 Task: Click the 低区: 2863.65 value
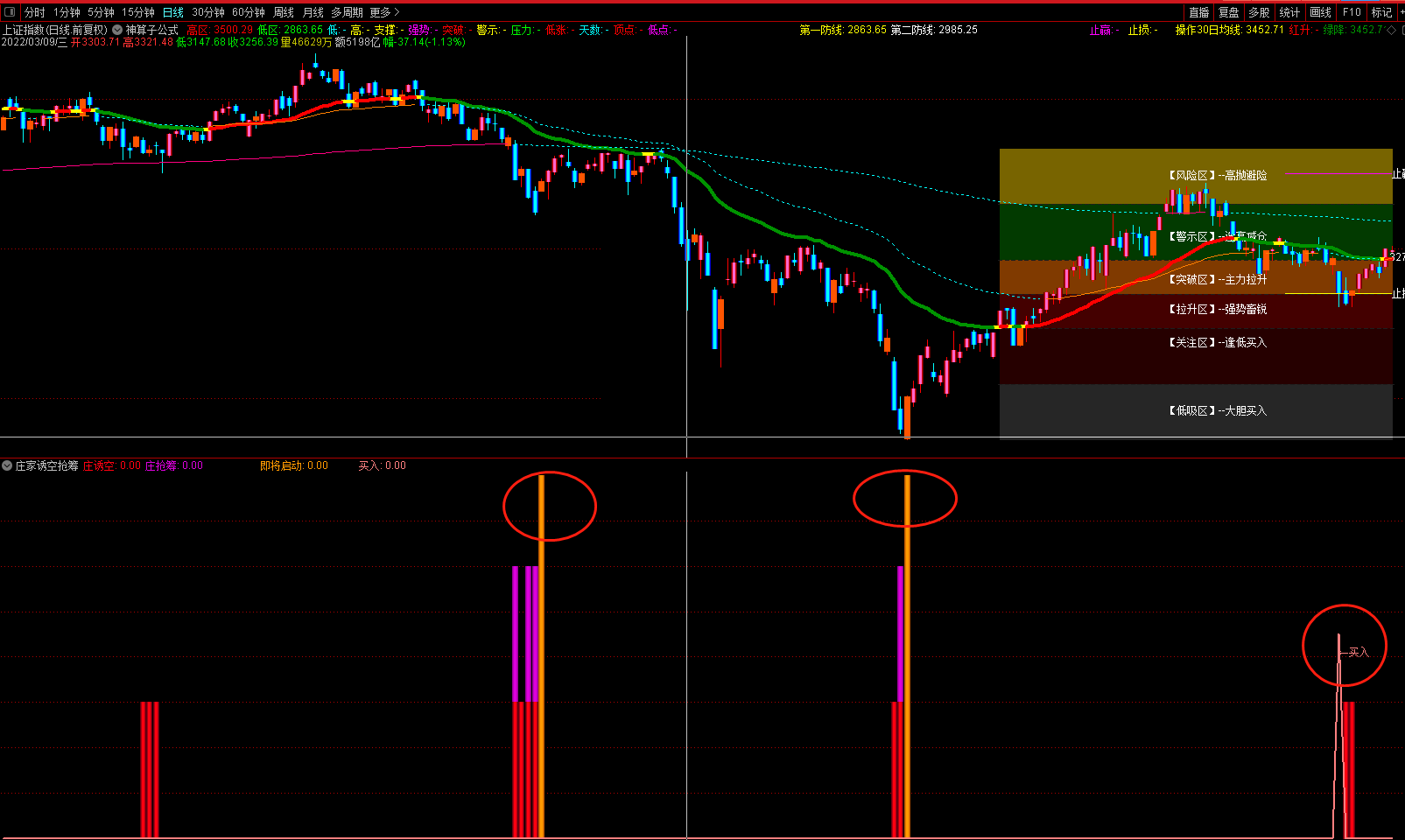point(290,30)
